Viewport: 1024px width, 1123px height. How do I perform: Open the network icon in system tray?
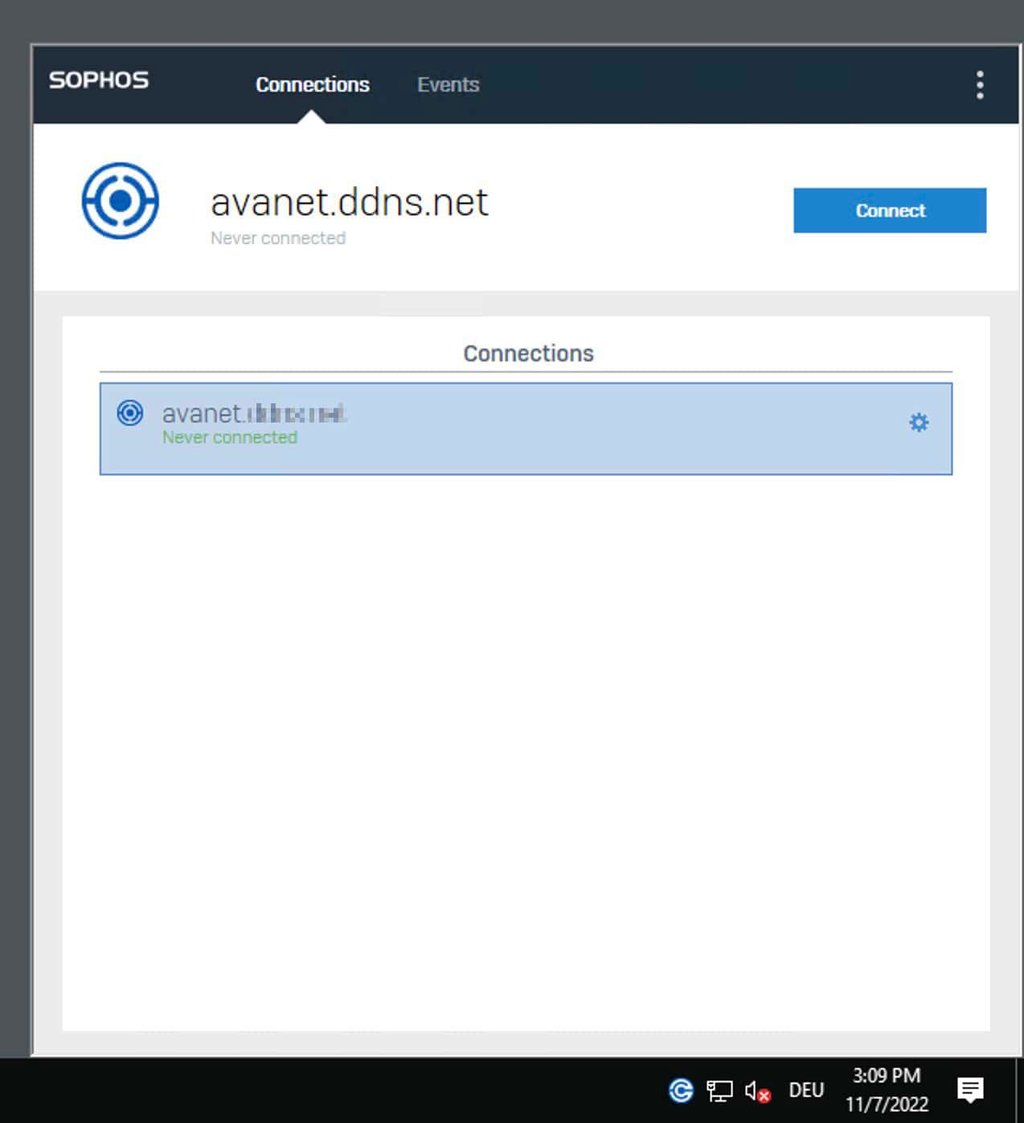(720, 1091)
